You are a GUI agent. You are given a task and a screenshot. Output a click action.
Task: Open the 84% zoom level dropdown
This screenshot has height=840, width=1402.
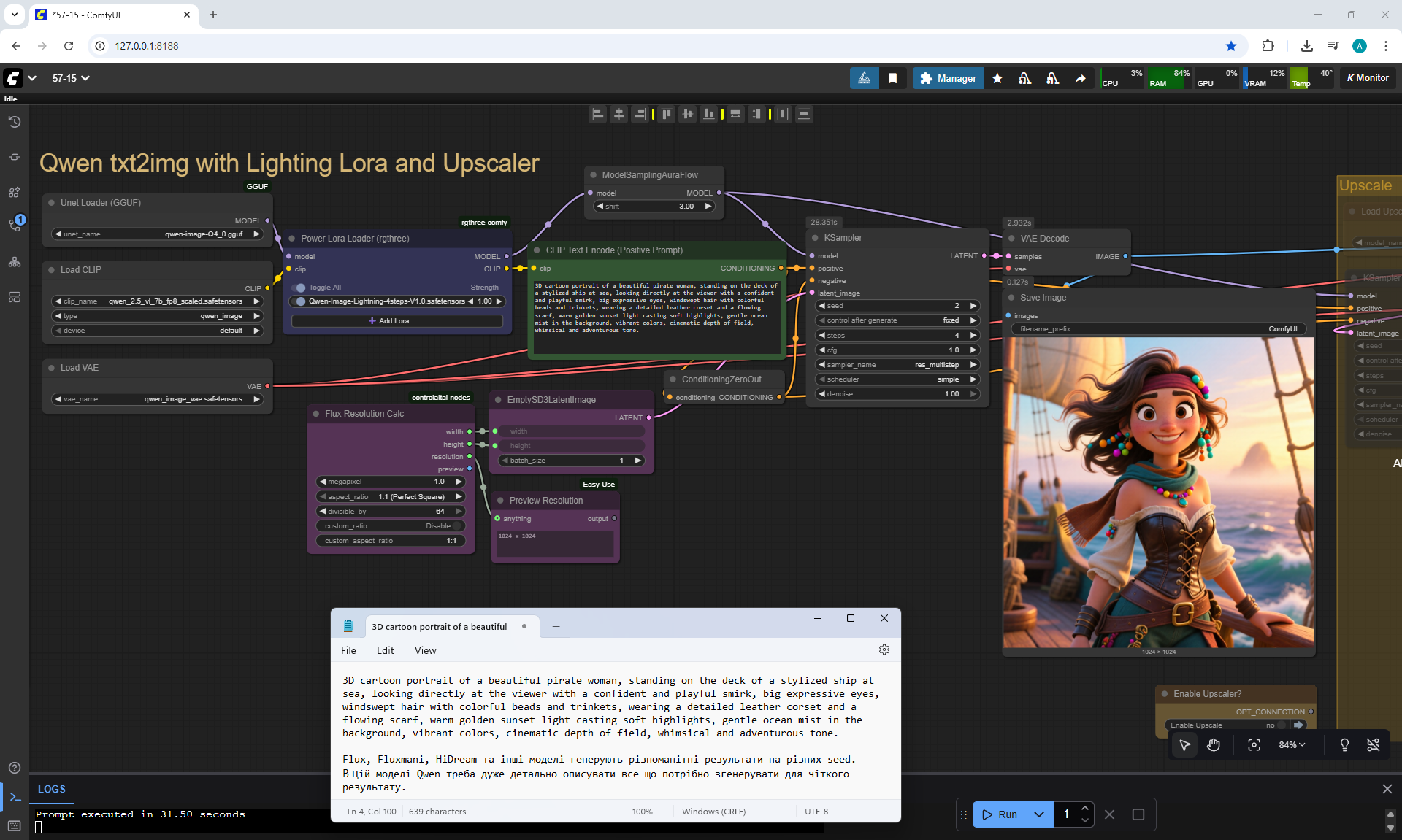pyautogui.click(x=1292, y=744)
